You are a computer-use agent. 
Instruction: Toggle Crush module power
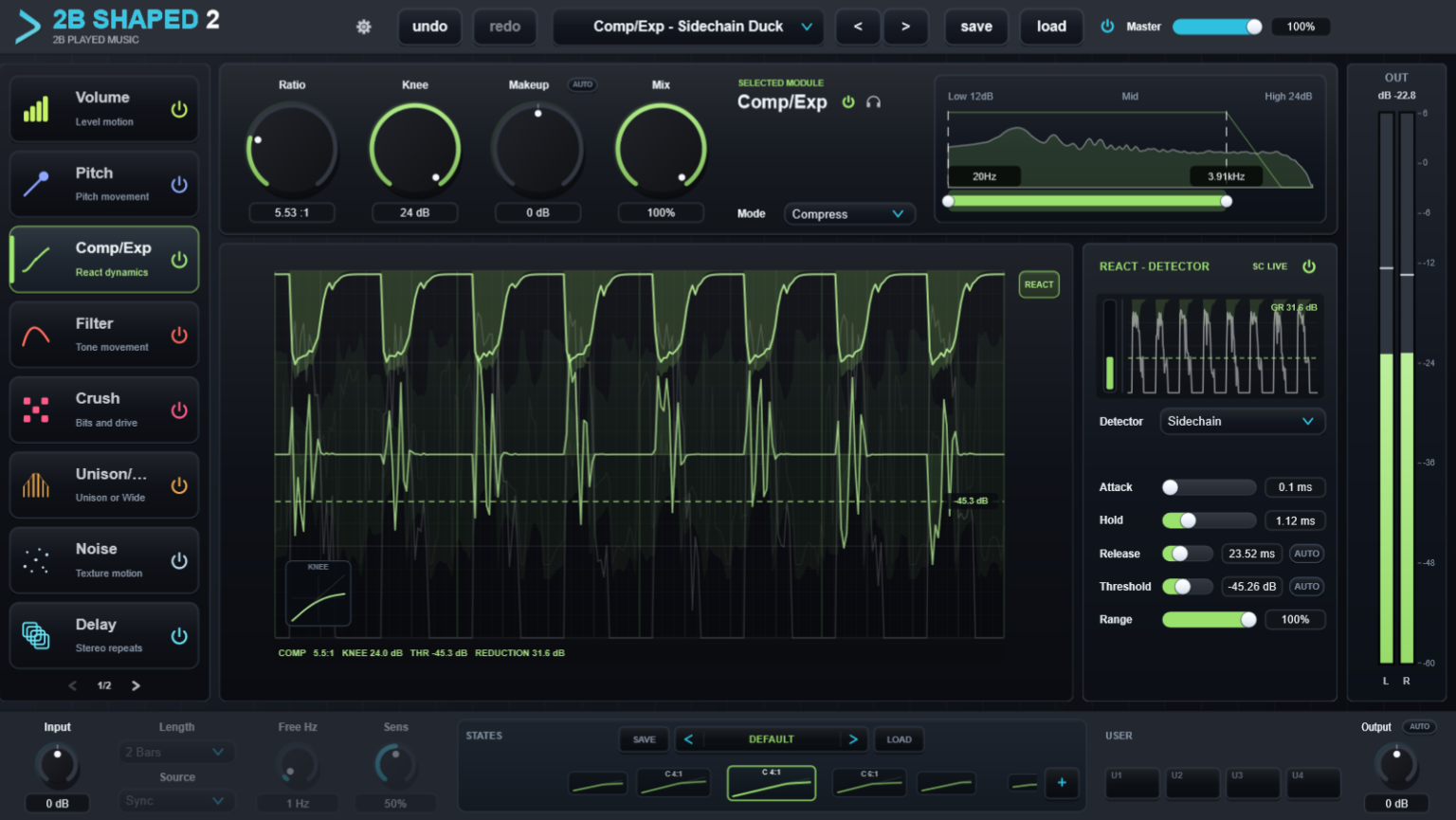[179, 410]
